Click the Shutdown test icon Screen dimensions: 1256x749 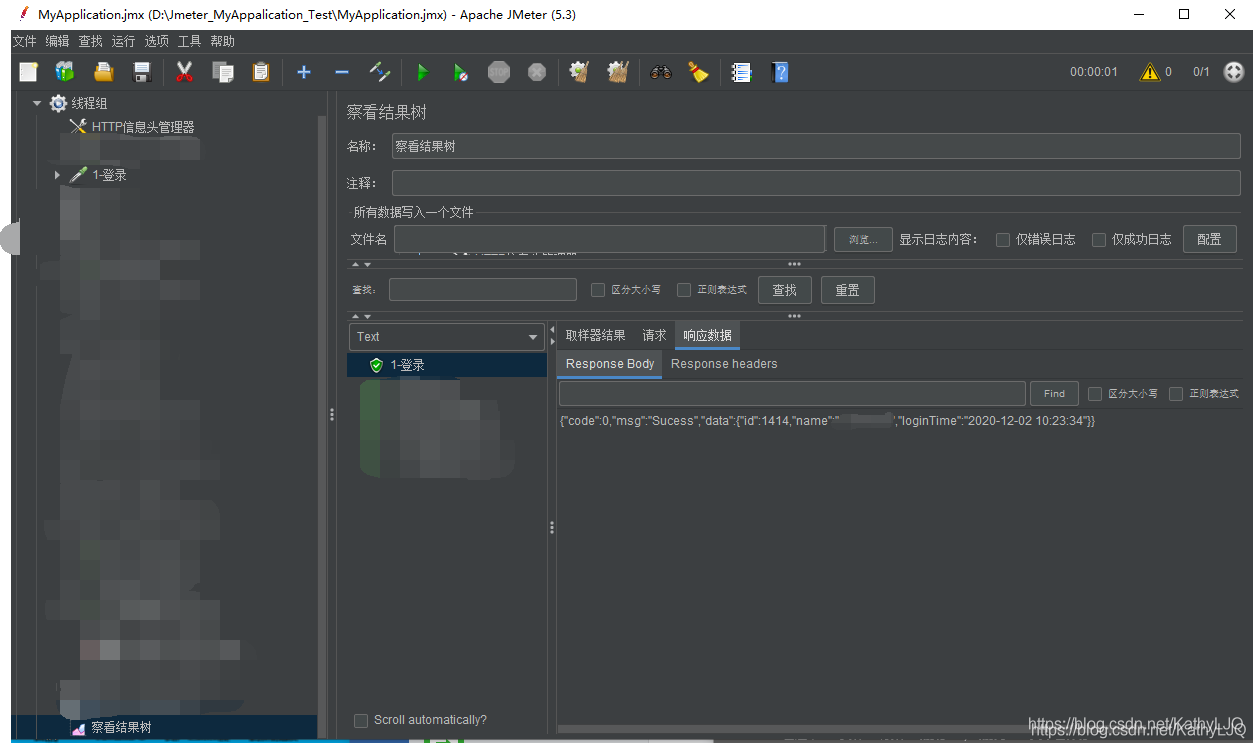pyautogui.click(x=537, y=72)
